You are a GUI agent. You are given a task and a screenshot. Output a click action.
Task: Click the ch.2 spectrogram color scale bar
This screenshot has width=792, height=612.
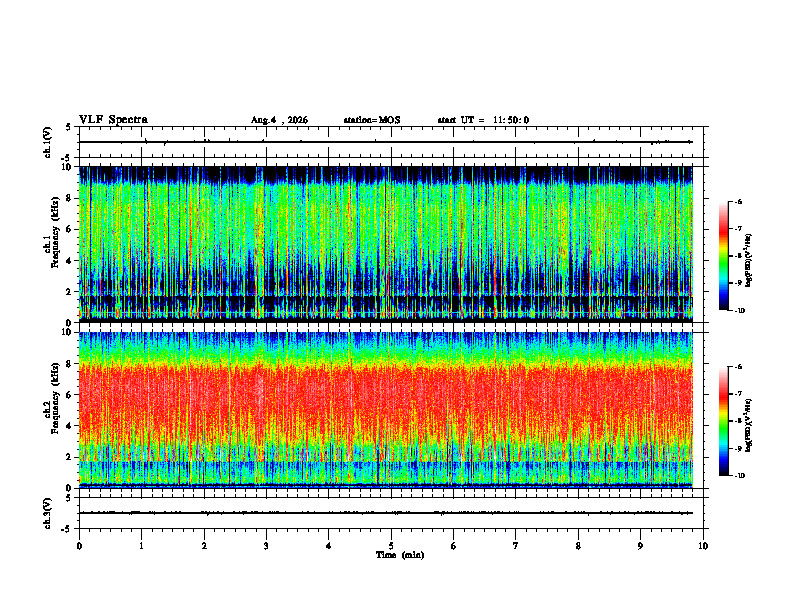click(723, 421)
